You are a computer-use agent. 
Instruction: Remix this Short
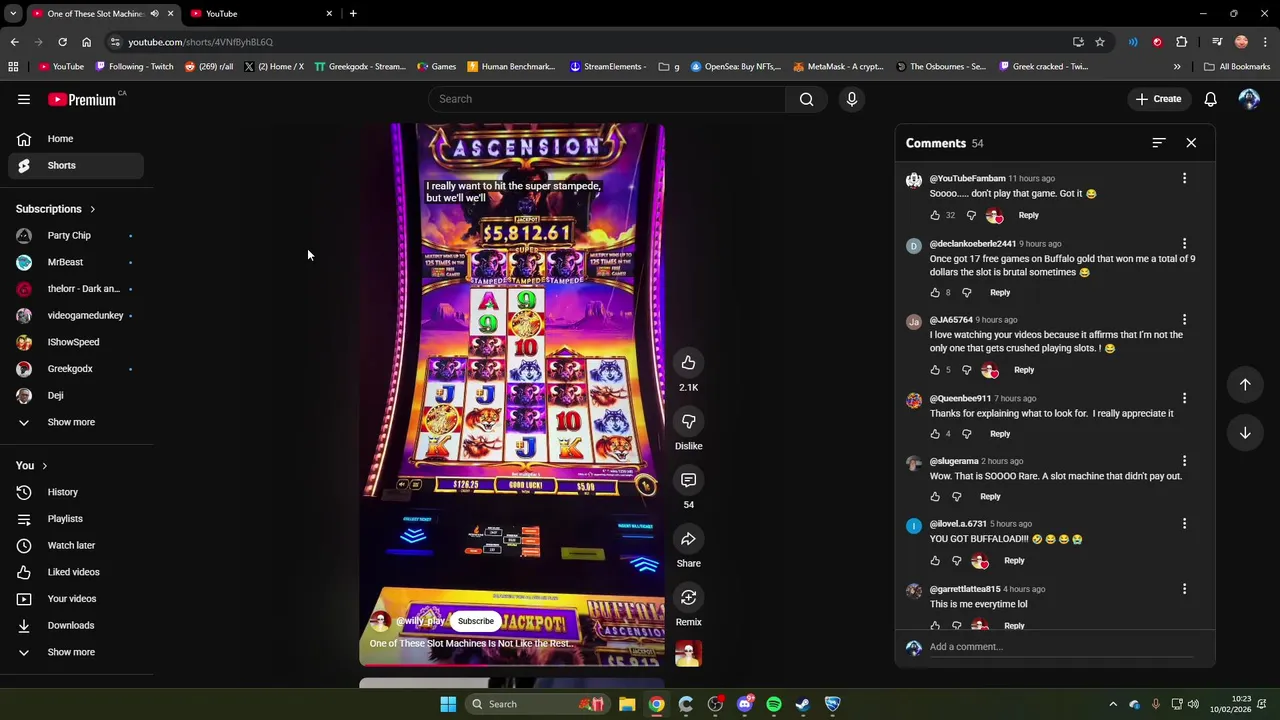(688, 597)
